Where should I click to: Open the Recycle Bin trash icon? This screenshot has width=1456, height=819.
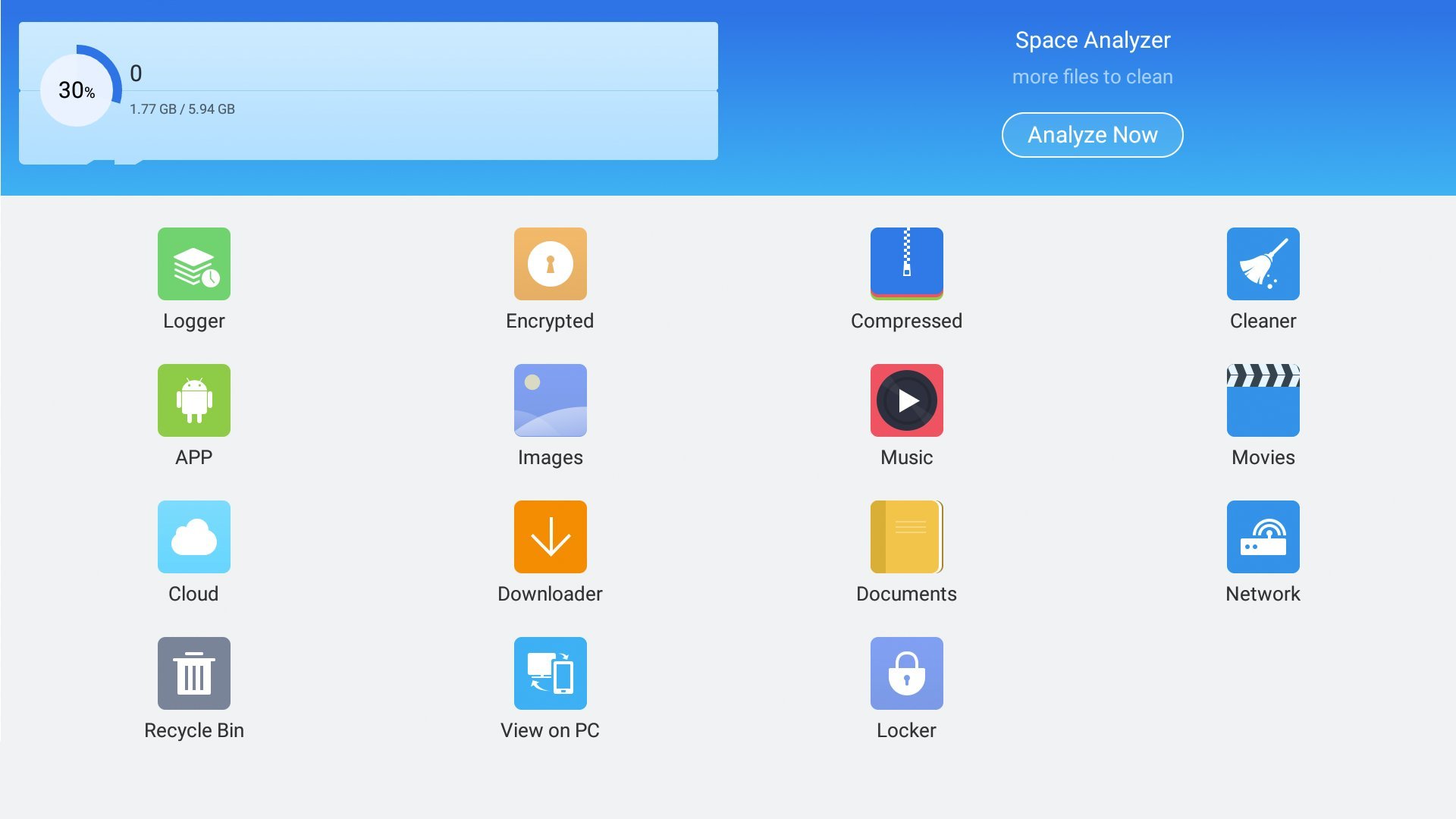coord(193,673)
